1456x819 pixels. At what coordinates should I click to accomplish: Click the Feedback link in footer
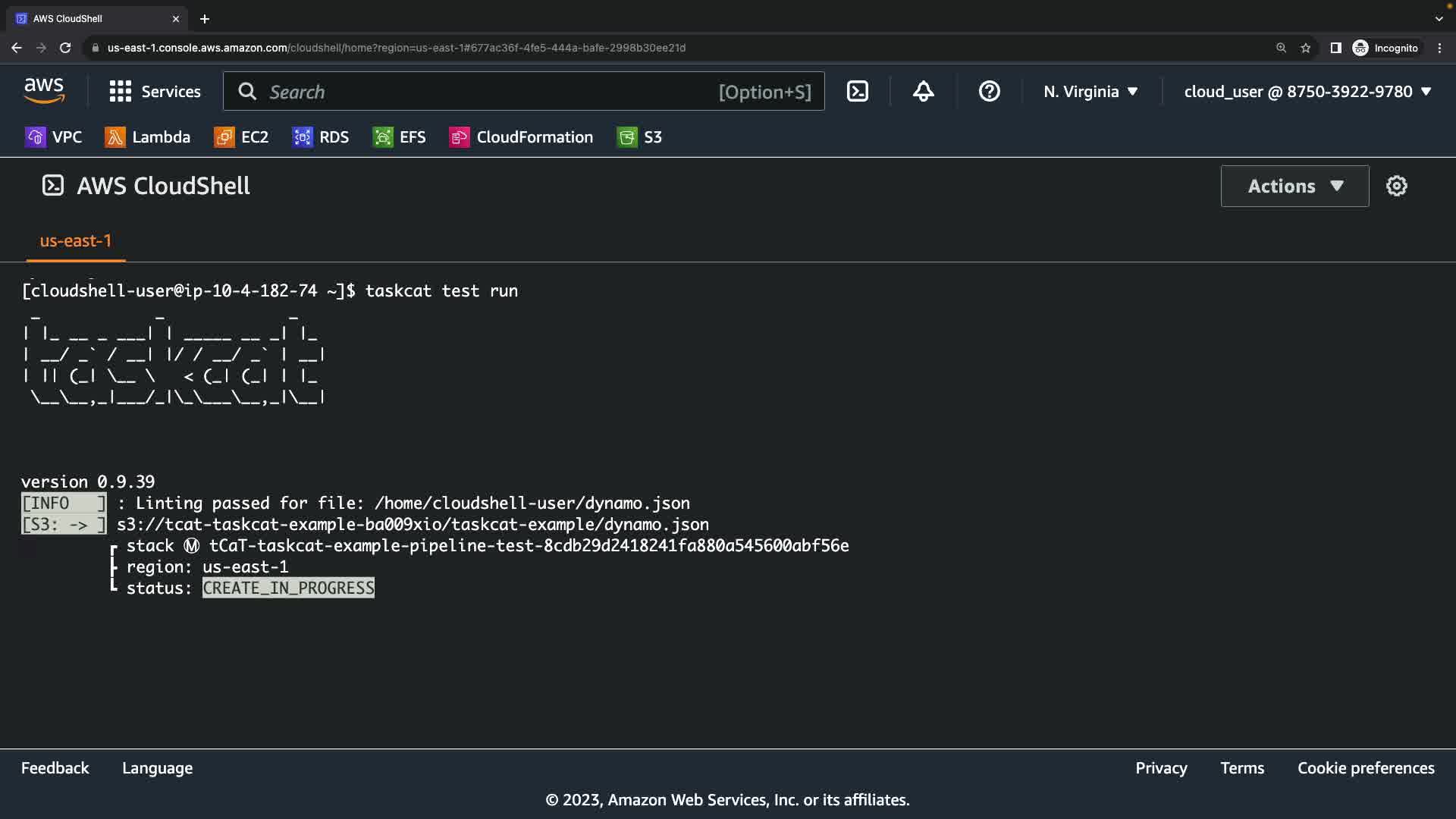tap(55, 768)
